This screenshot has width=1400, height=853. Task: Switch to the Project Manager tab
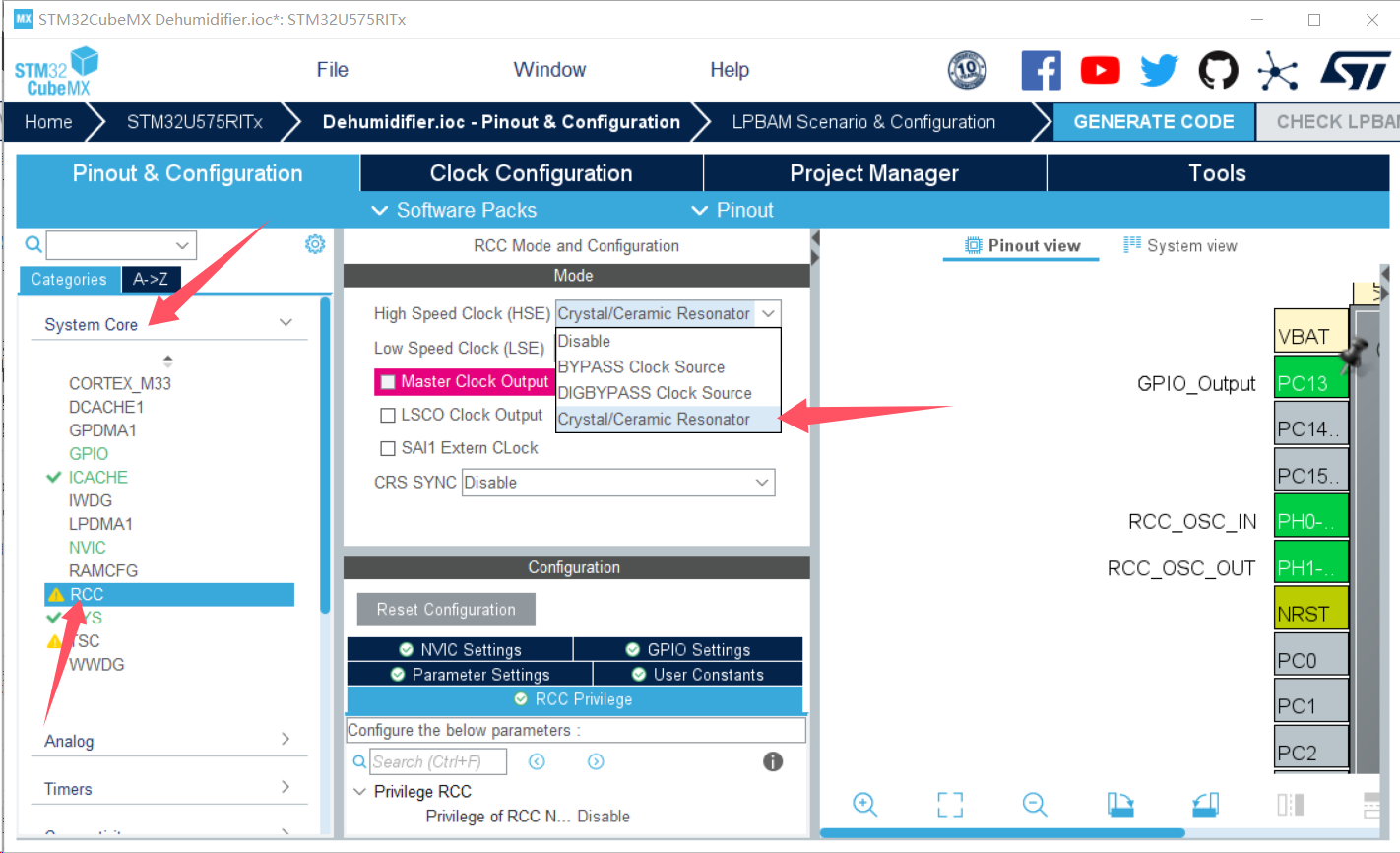874,173
